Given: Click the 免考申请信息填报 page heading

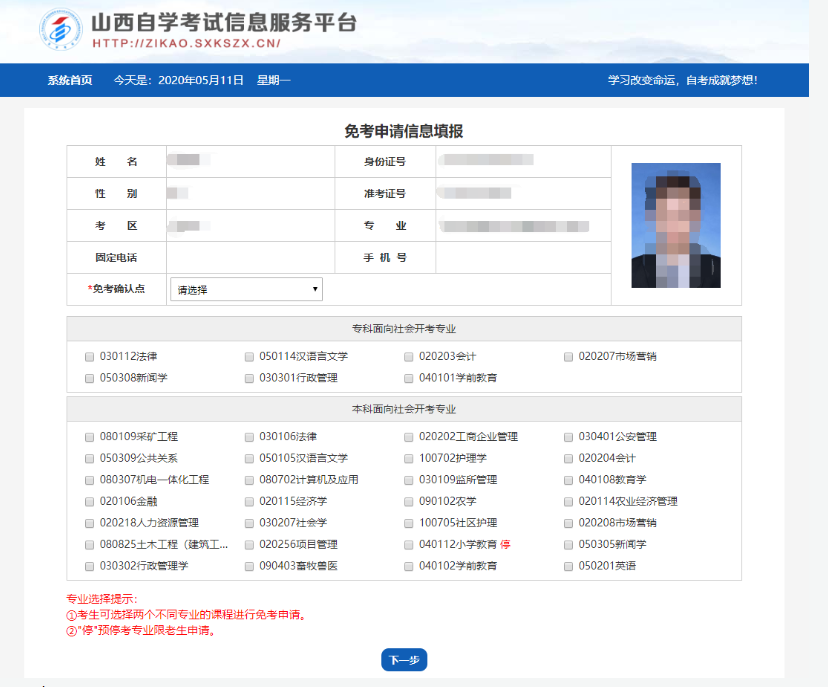Looking at the screenshot, I should coord(404,131).
